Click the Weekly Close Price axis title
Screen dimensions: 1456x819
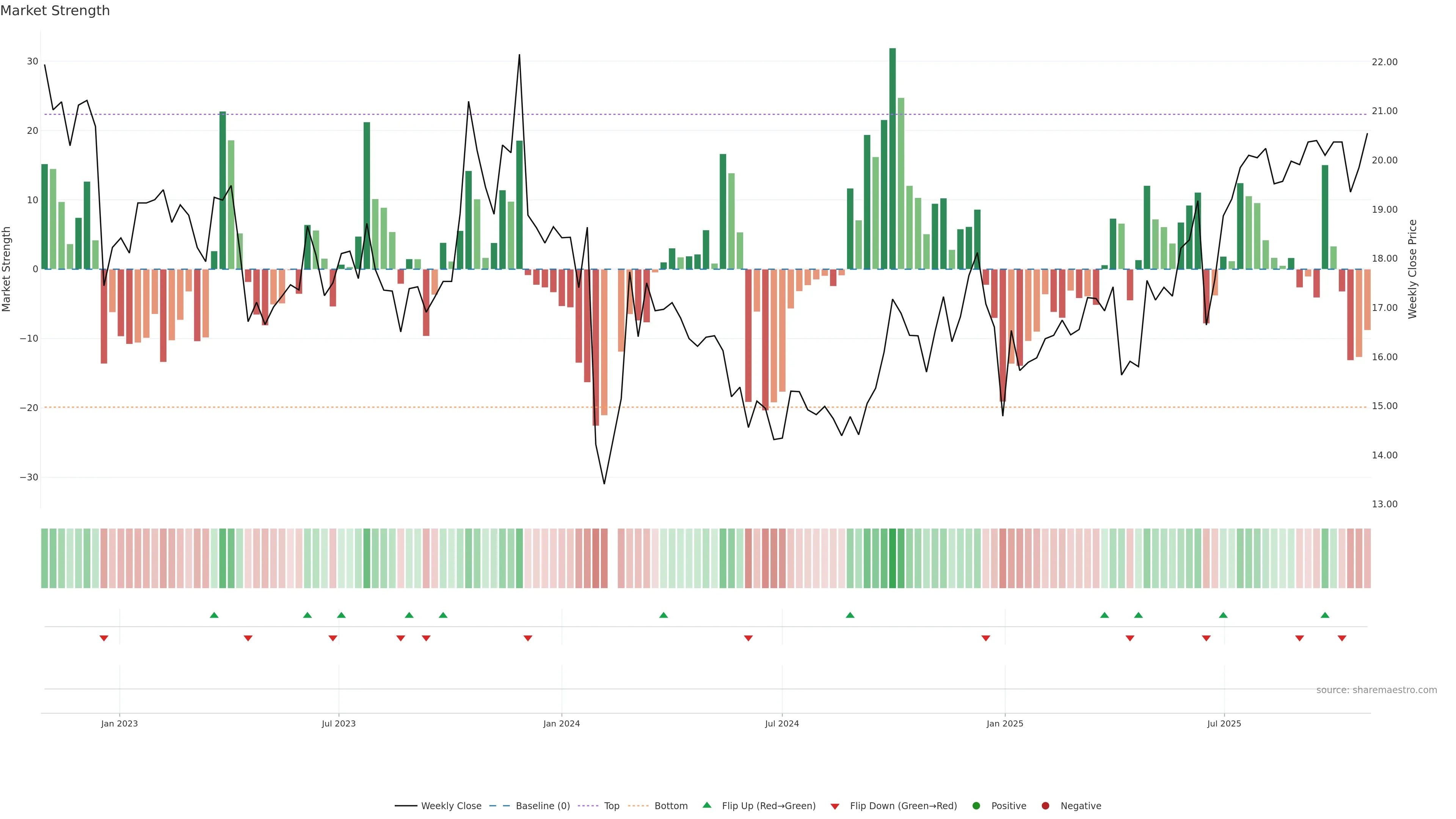click(x=1412, y=269)
